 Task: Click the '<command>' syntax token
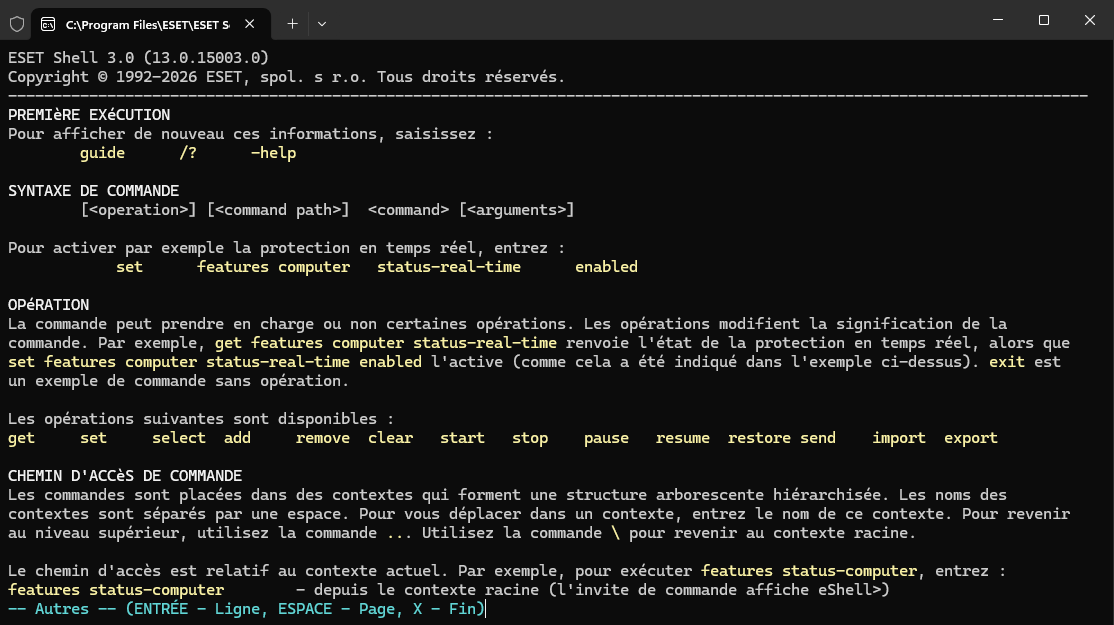tap(409, 210)
